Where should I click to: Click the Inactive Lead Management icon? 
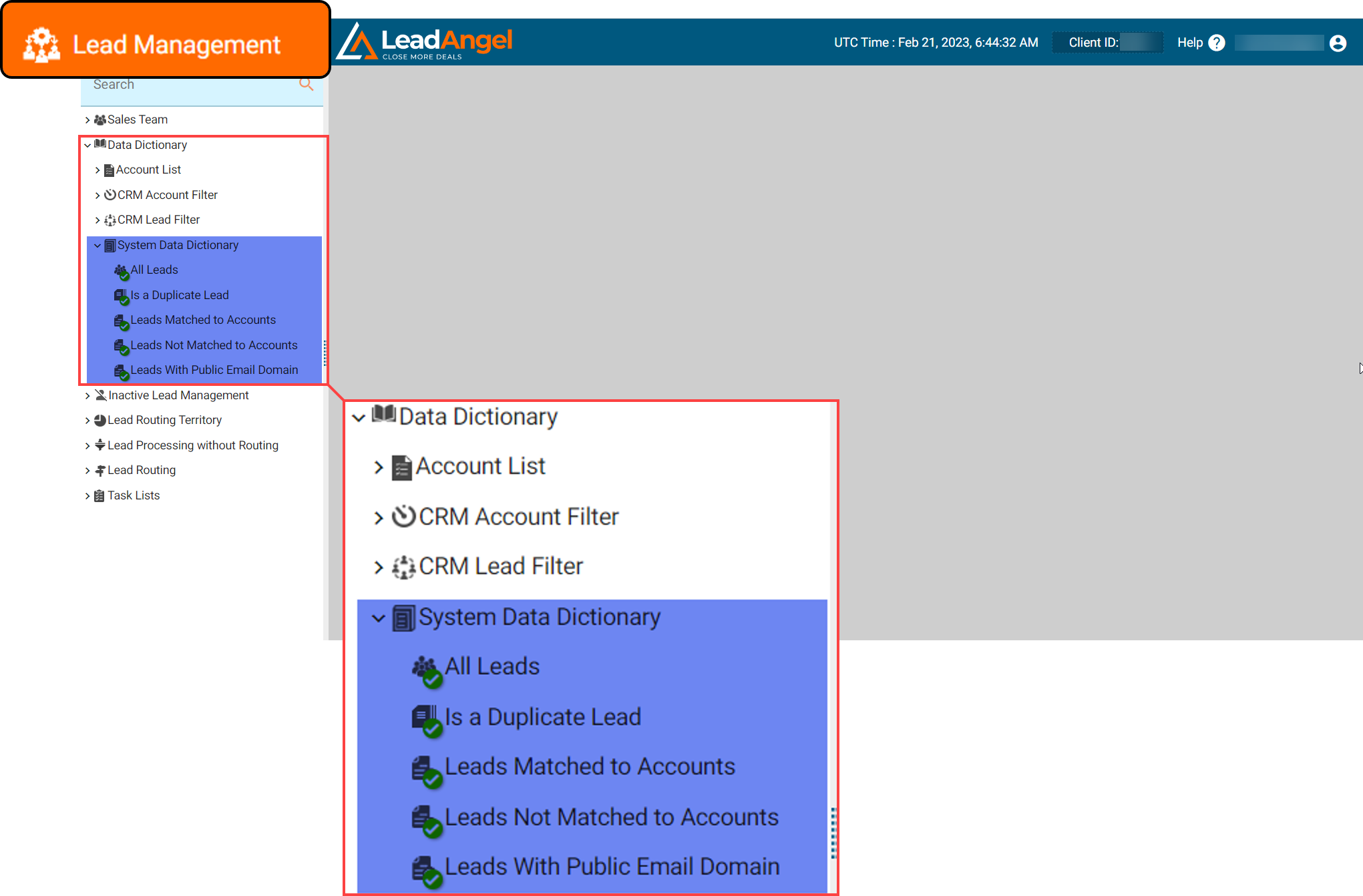100,395
